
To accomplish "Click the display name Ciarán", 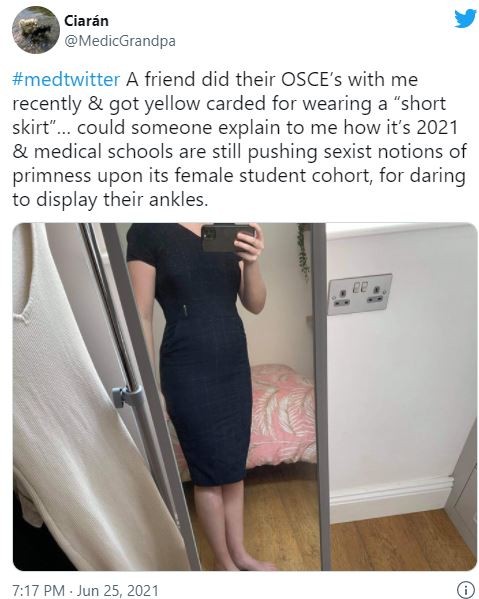I will [x=86, y=21].
